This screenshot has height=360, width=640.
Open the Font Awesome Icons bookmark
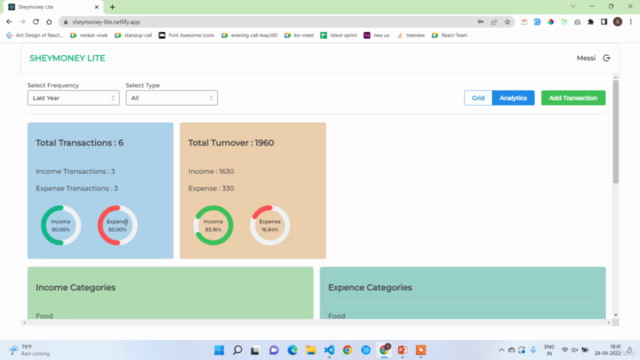point(187,36)
